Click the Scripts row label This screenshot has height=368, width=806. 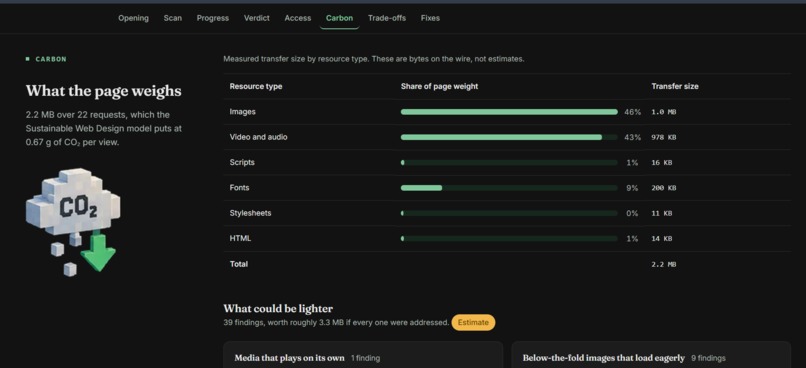tap(242, 162)
